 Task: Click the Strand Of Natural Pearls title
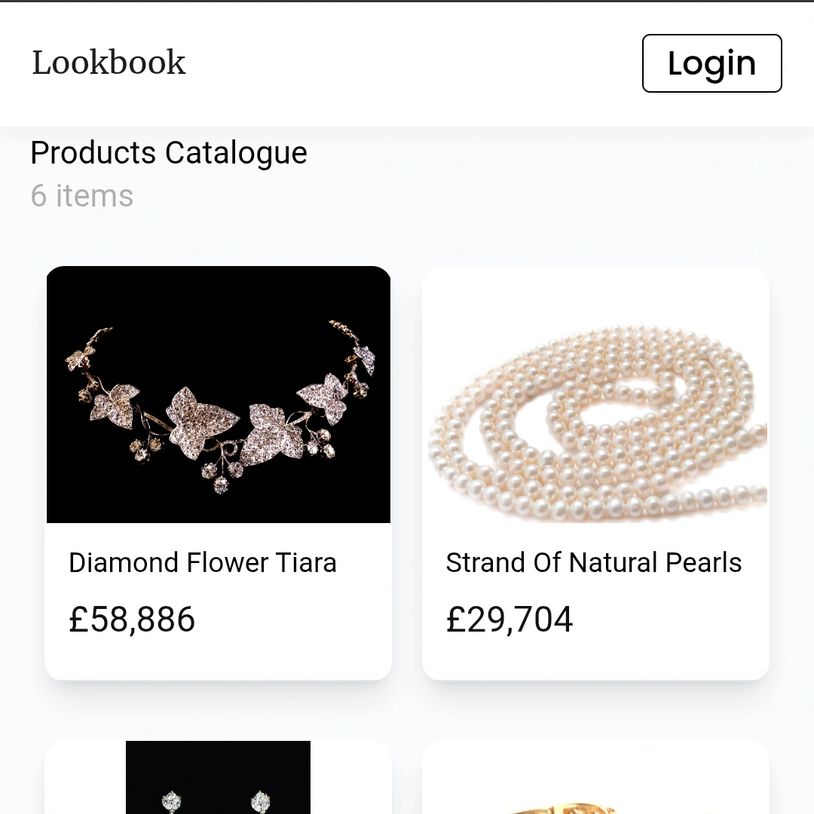pos(593,562)
